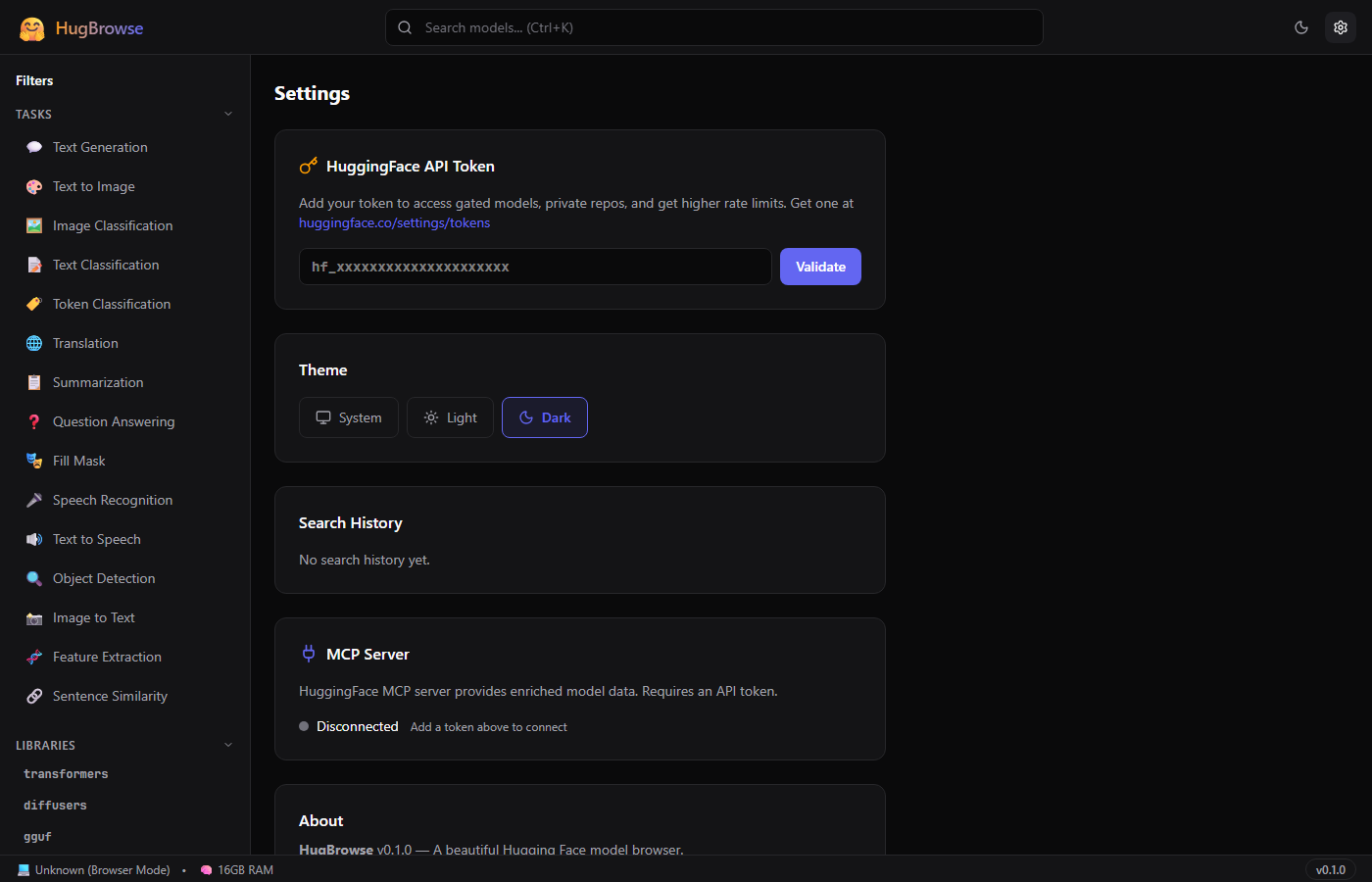Select the Light theme option
This screenshot has height=882, width=1372.
(450, 416)
